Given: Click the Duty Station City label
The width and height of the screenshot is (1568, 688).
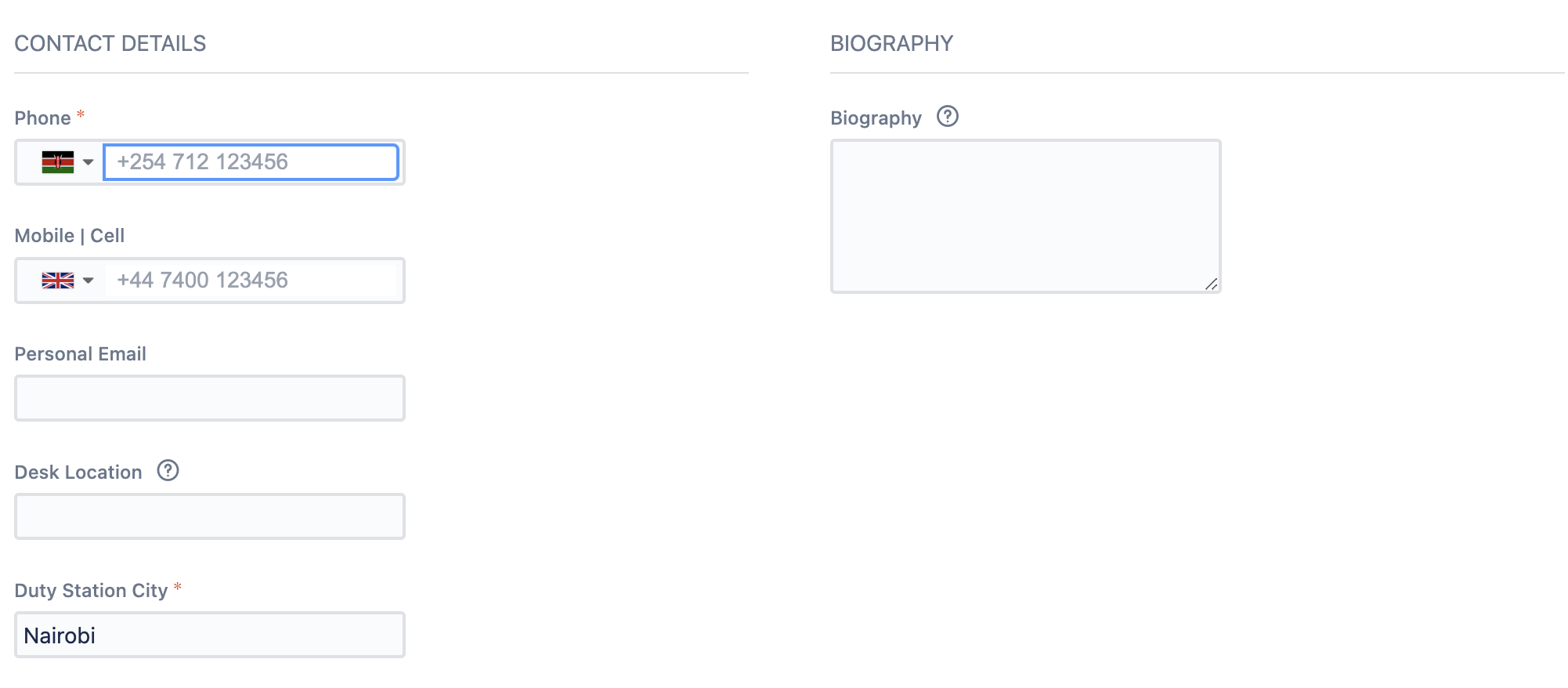Looking at the screenshot, I should pos(92,591).
